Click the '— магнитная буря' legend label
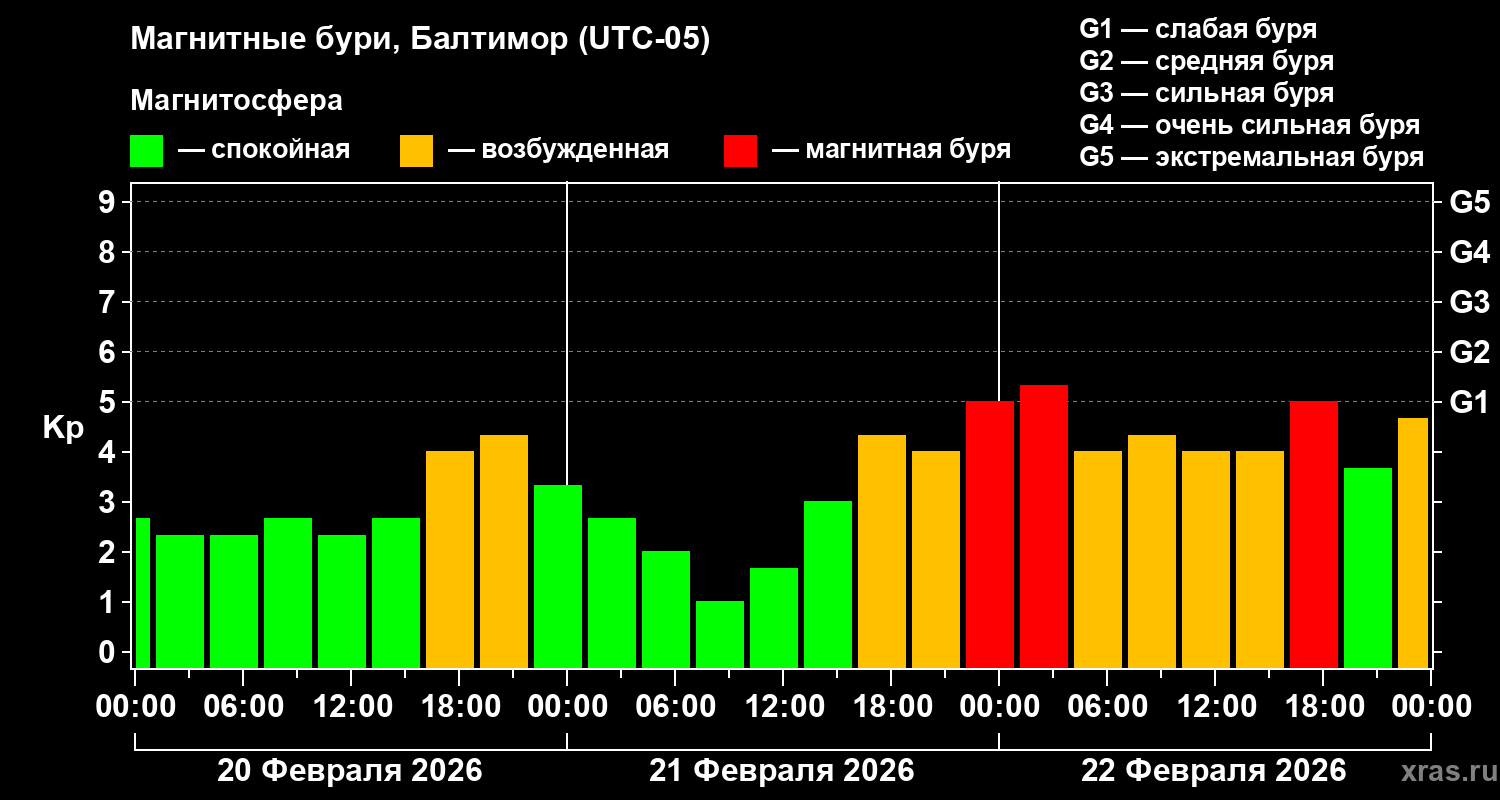1500x800 pixels. pos(891,150)
